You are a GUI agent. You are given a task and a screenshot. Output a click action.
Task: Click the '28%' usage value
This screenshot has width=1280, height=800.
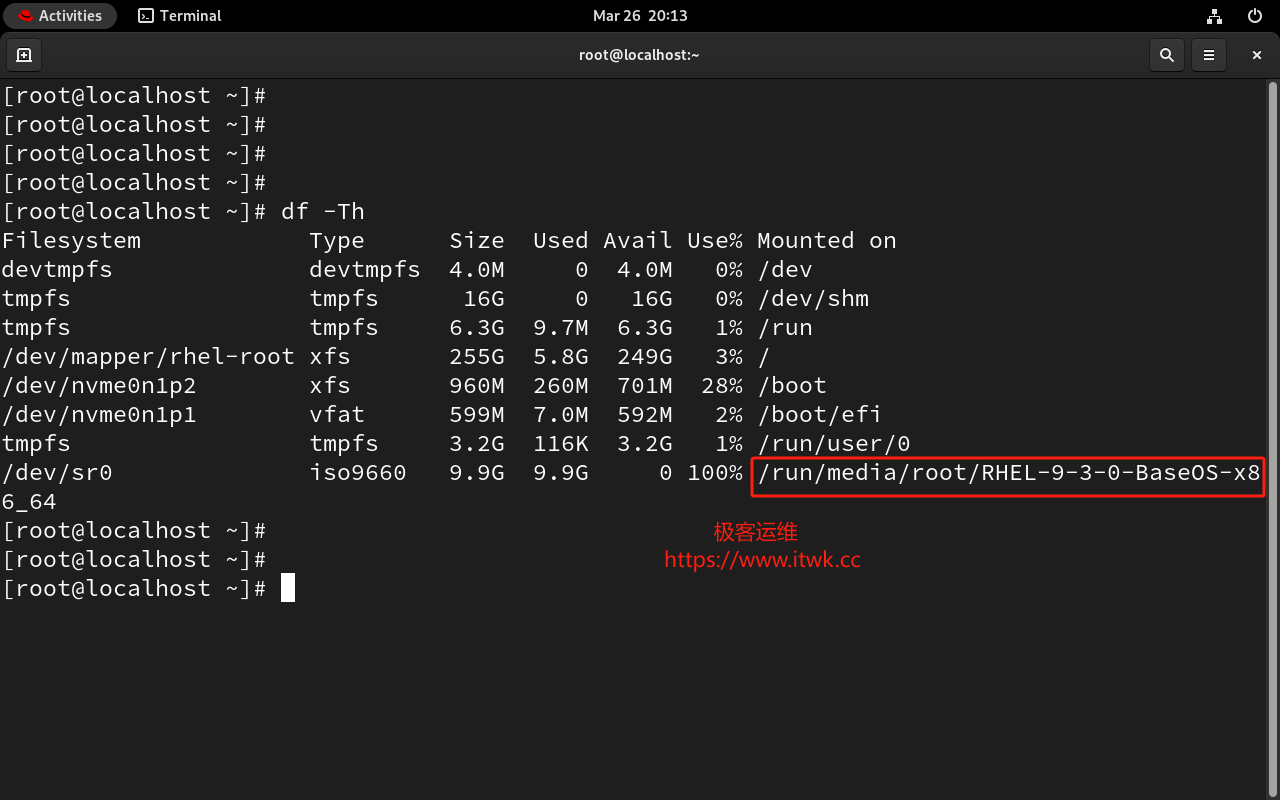[722, 386]
